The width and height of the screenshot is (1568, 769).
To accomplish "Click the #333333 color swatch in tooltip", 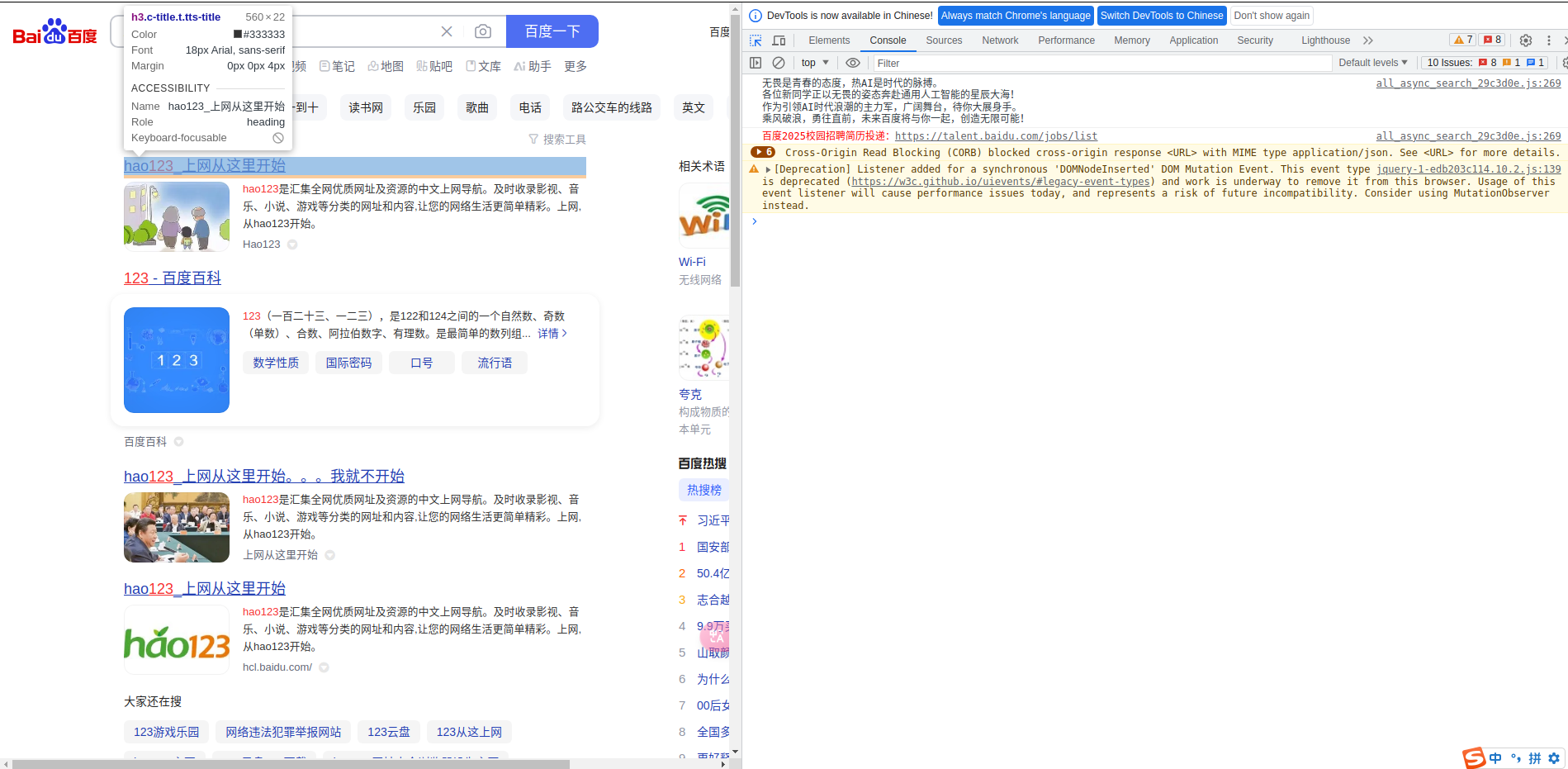I will pos(239,34).
